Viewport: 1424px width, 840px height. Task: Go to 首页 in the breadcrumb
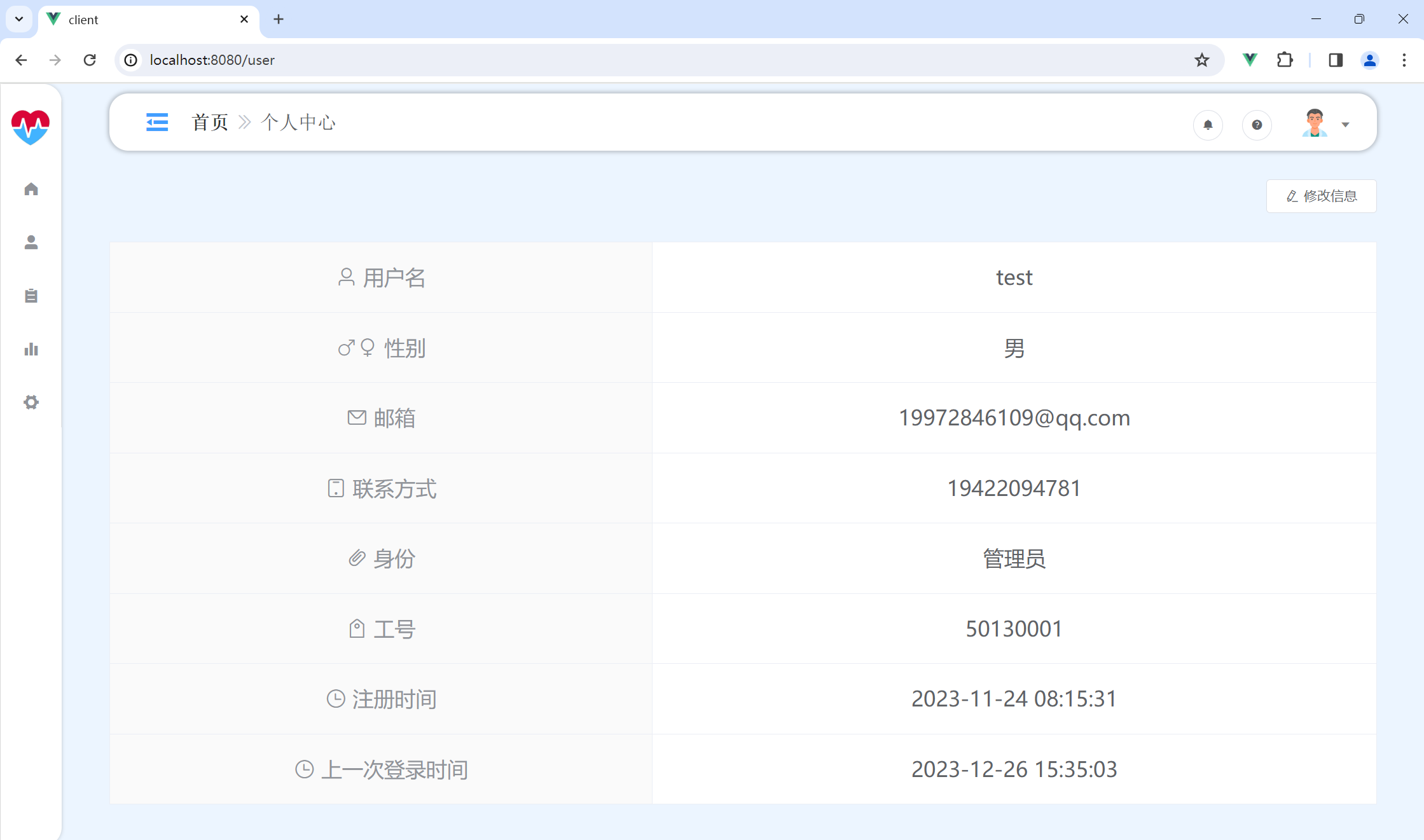point(210,122)
